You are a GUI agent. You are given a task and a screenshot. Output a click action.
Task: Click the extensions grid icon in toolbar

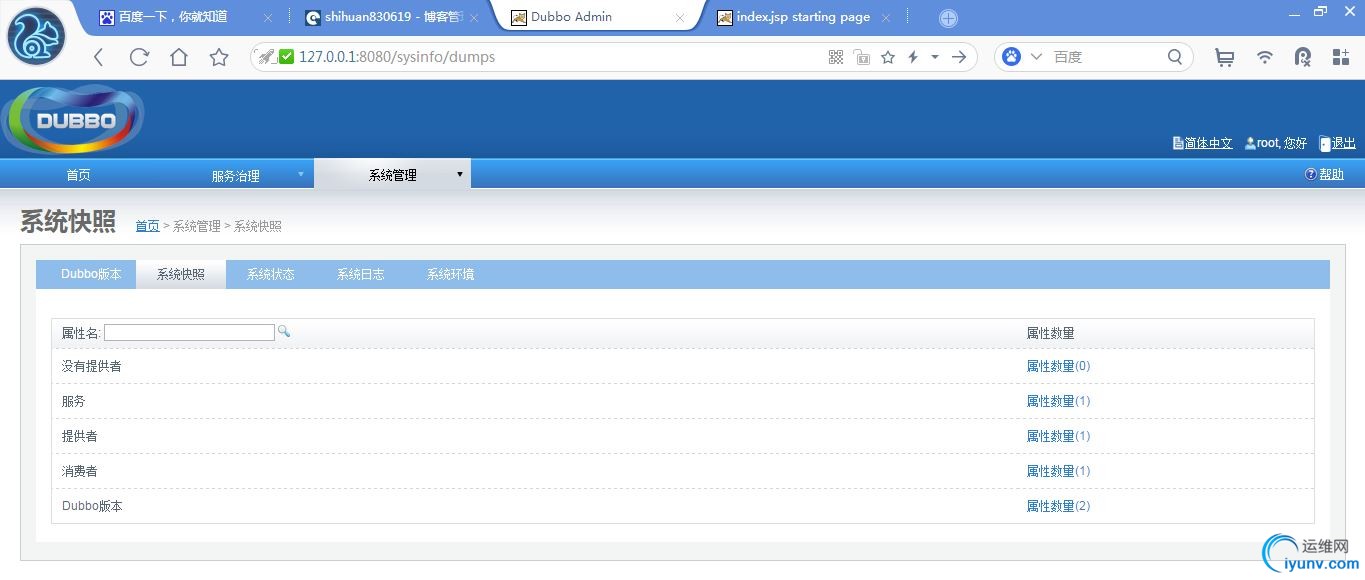pos(1341,57)
